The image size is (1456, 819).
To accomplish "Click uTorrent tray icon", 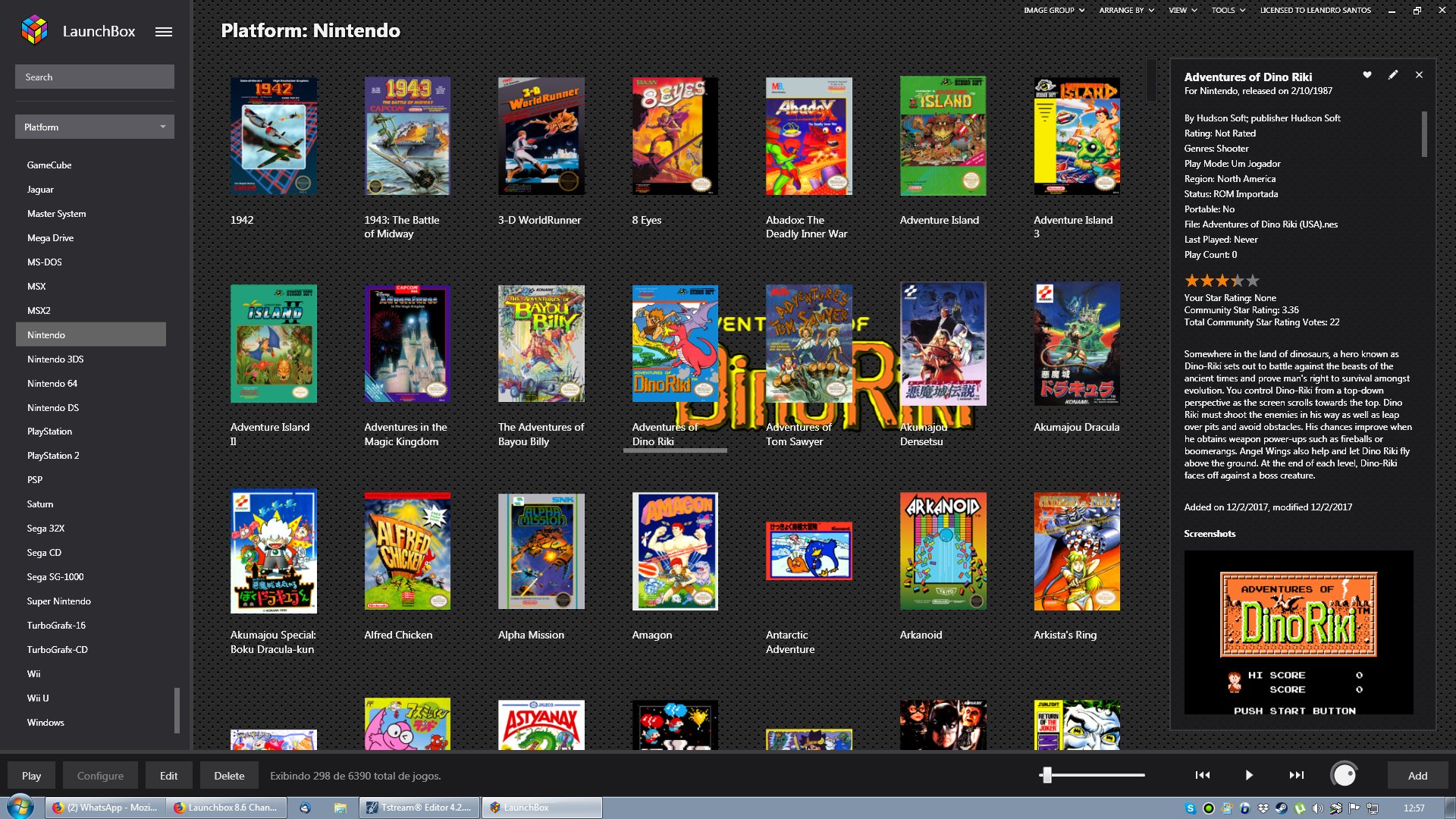I will tap(1300, 808).
